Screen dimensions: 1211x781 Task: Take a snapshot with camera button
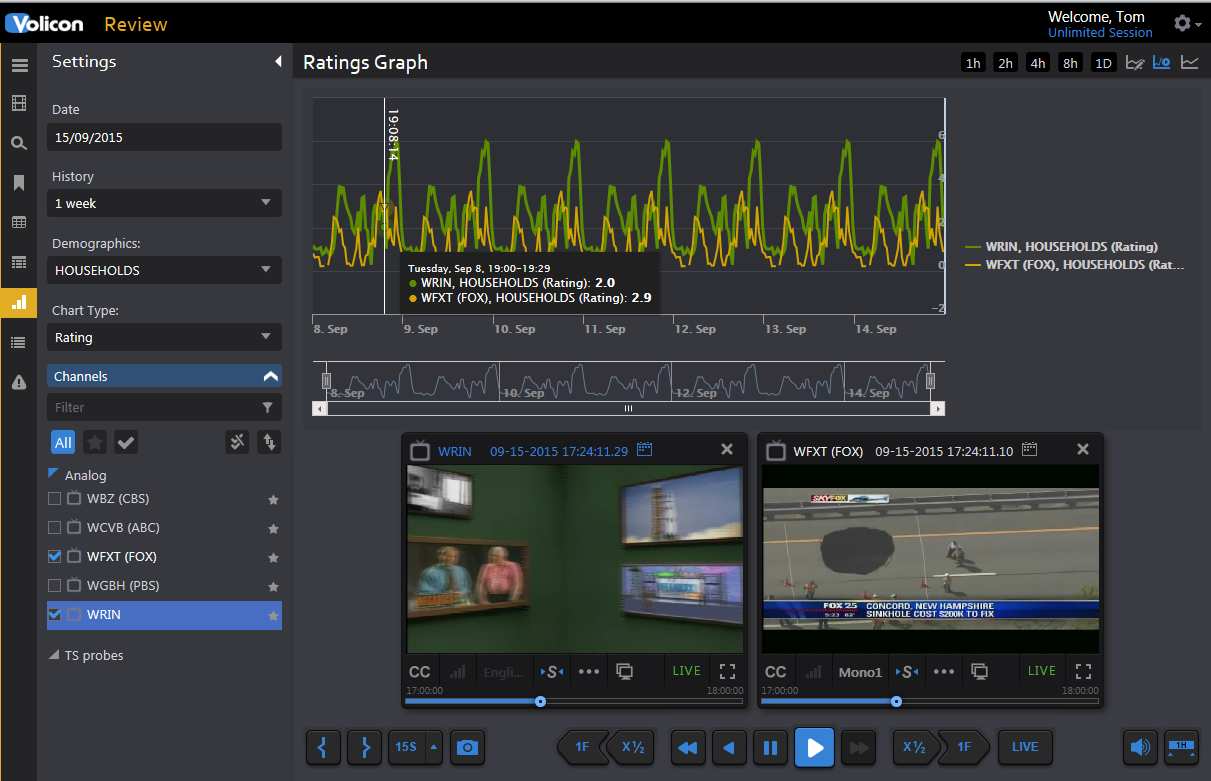(x=466, y=747)
